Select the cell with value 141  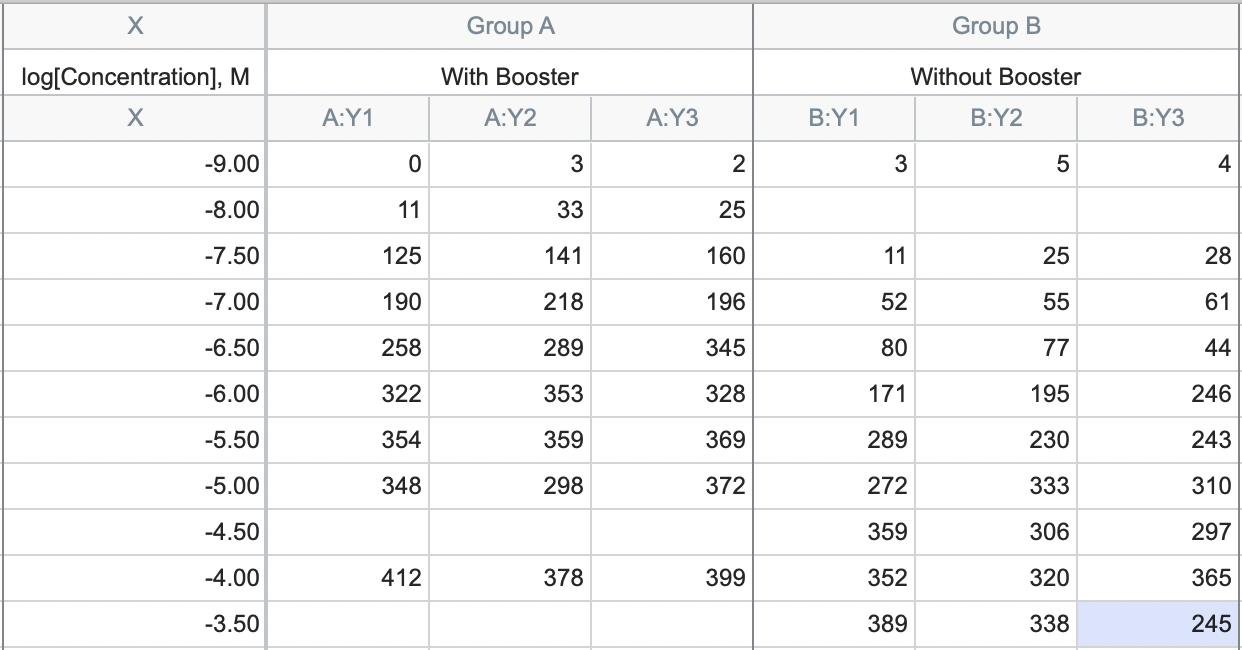click(510, 256)
